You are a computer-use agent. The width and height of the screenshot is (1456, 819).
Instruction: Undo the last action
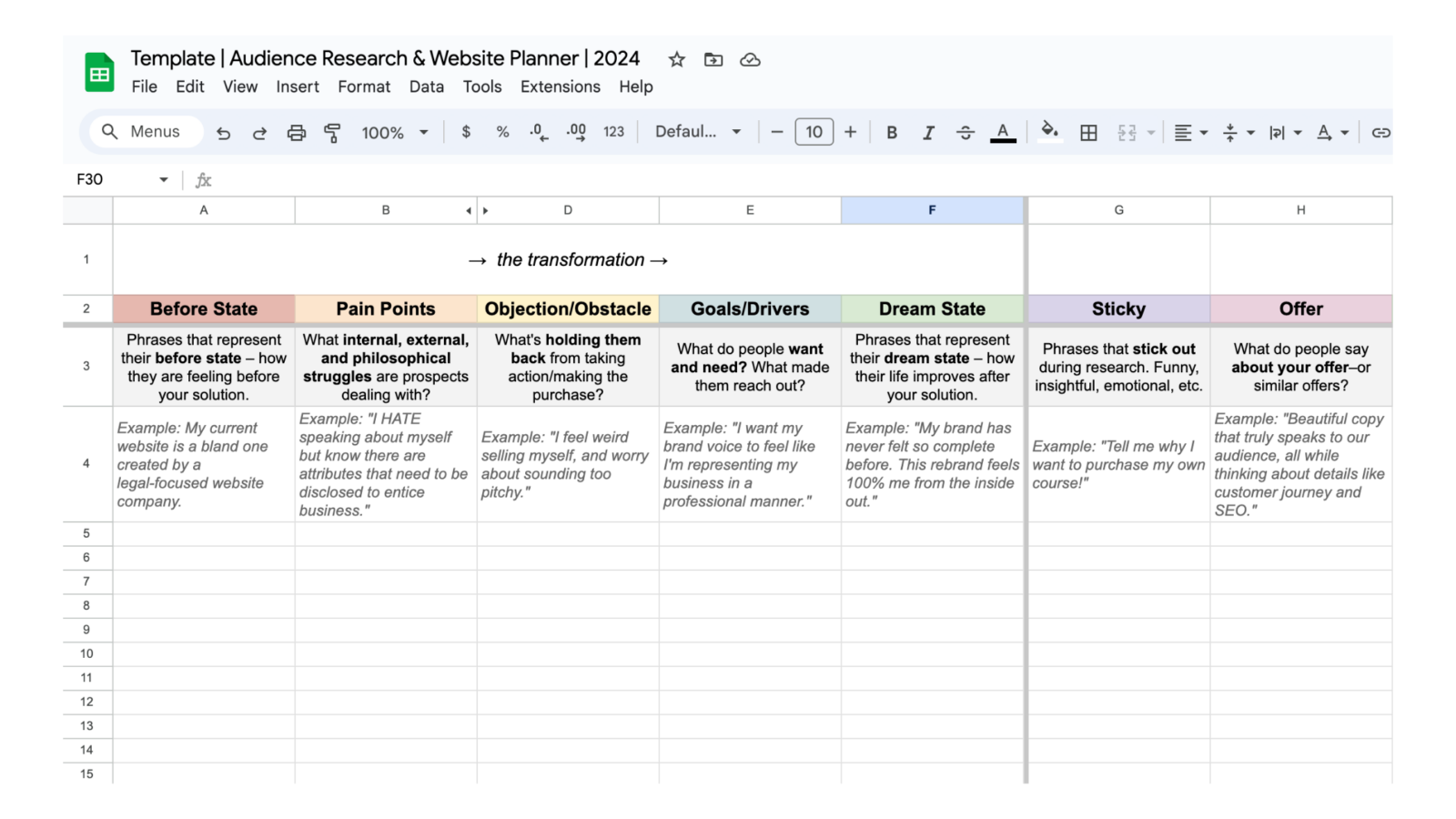tap(223, 131)
